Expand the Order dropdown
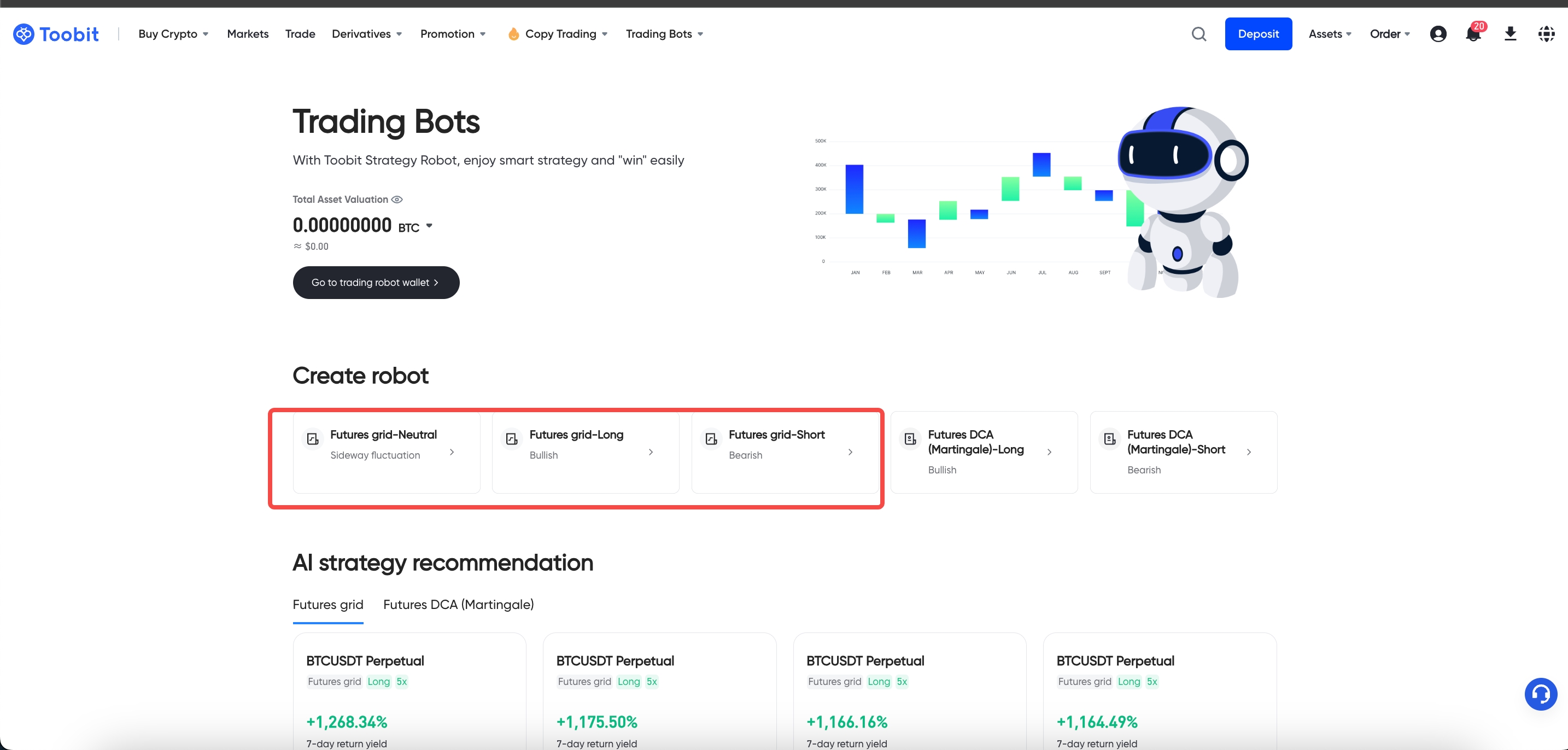 click(1389, 34)
